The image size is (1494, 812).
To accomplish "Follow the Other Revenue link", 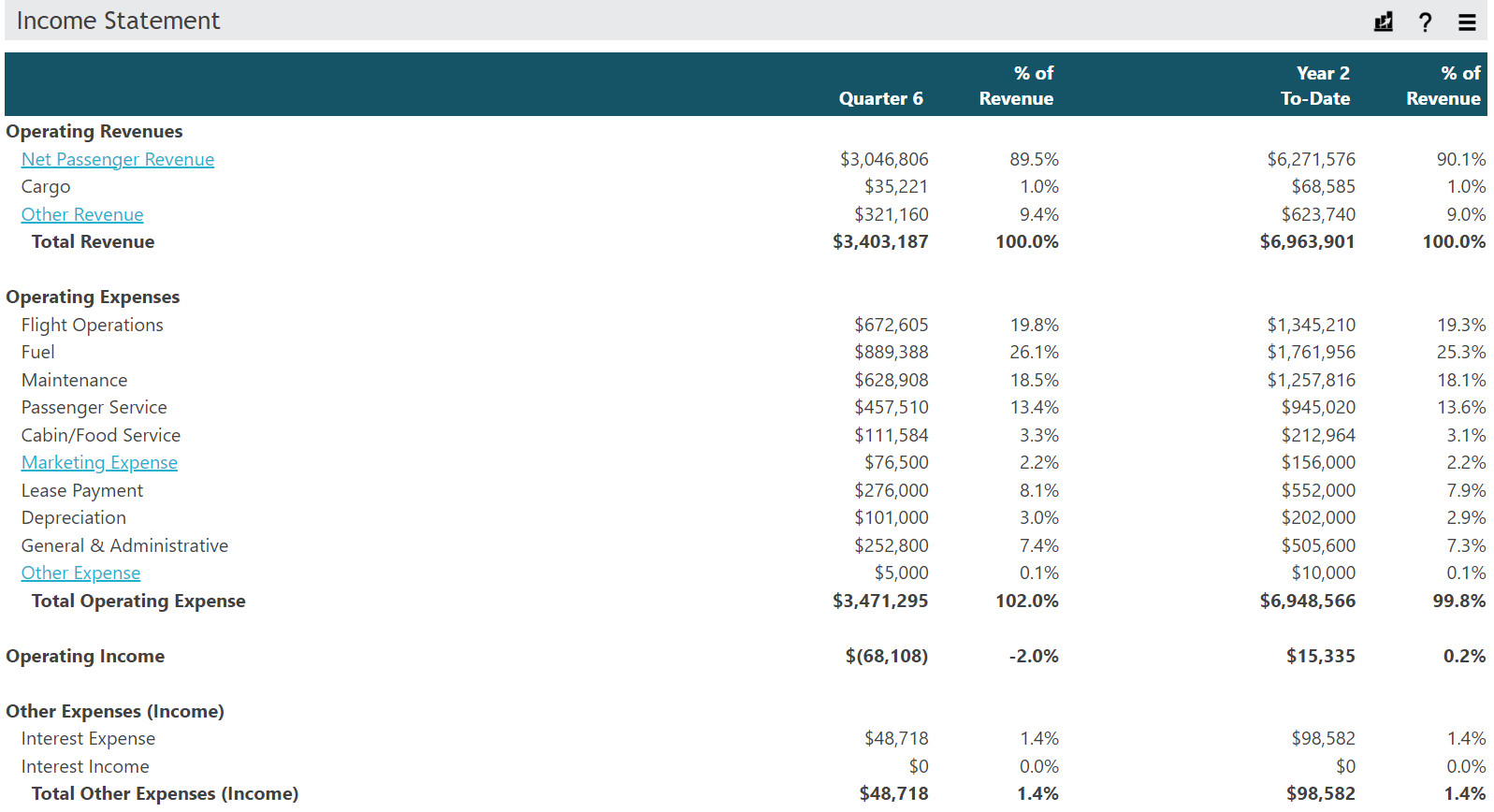I will point(82,214).
